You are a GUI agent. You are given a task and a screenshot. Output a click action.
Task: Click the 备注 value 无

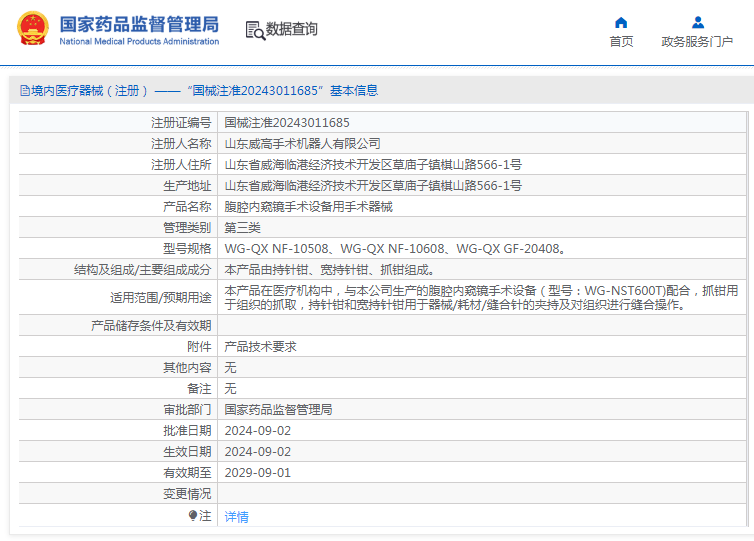point(230,389)
